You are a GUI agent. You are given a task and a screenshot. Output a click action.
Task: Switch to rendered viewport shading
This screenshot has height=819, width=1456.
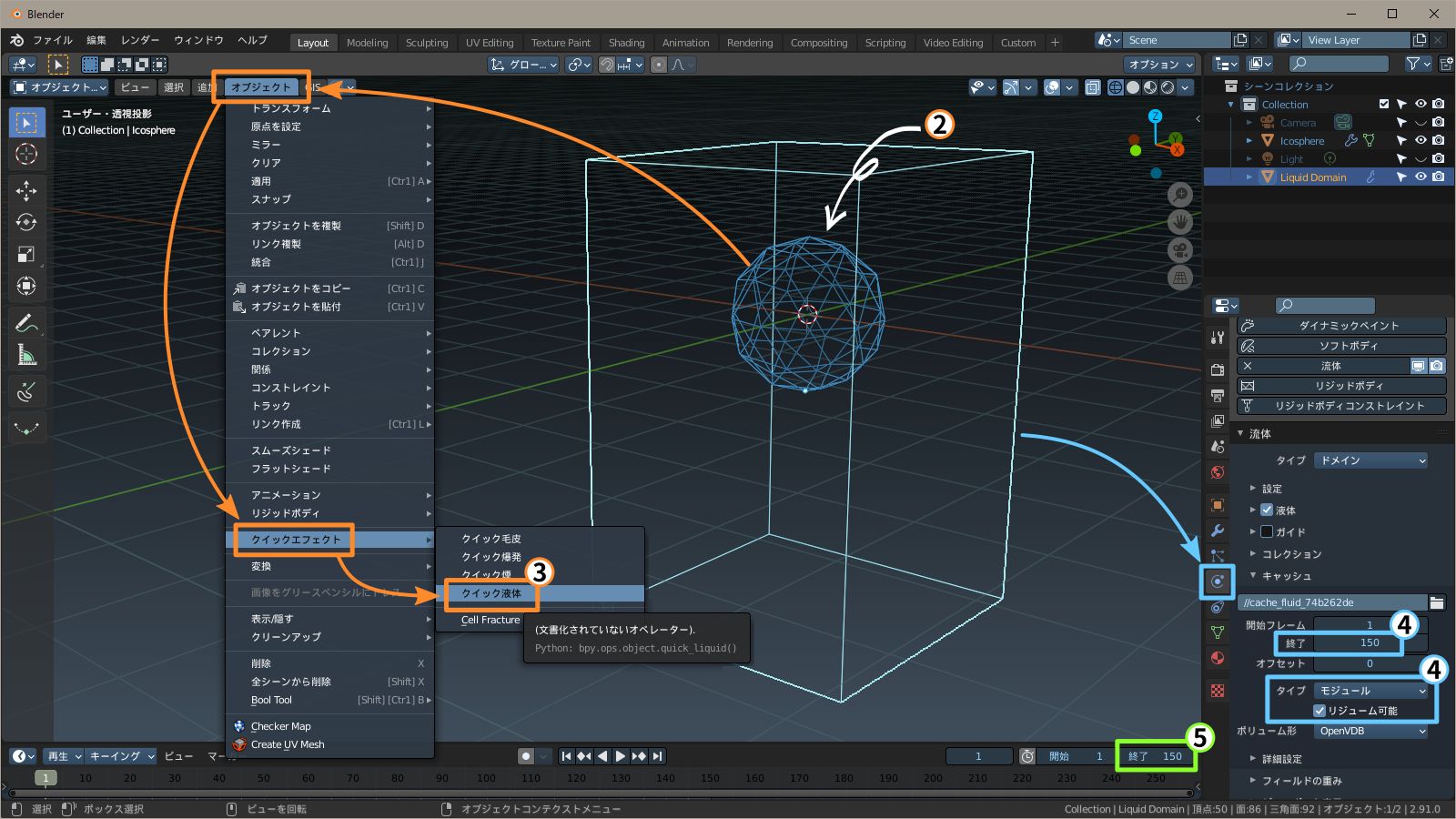click(1168, 87)
